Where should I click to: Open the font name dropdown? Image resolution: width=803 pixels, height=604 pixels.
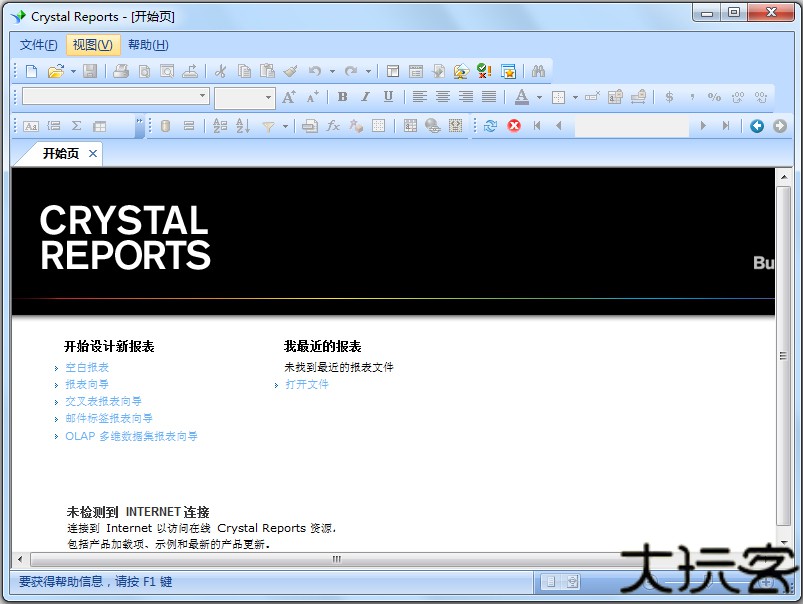click(x=203, y=97)
